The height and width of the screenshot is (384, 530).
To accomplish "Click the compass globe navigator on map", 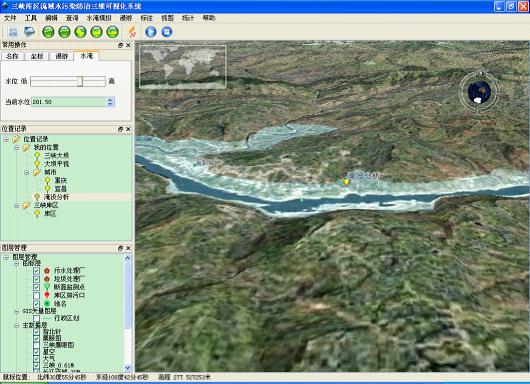I will (x=479, y=92).
